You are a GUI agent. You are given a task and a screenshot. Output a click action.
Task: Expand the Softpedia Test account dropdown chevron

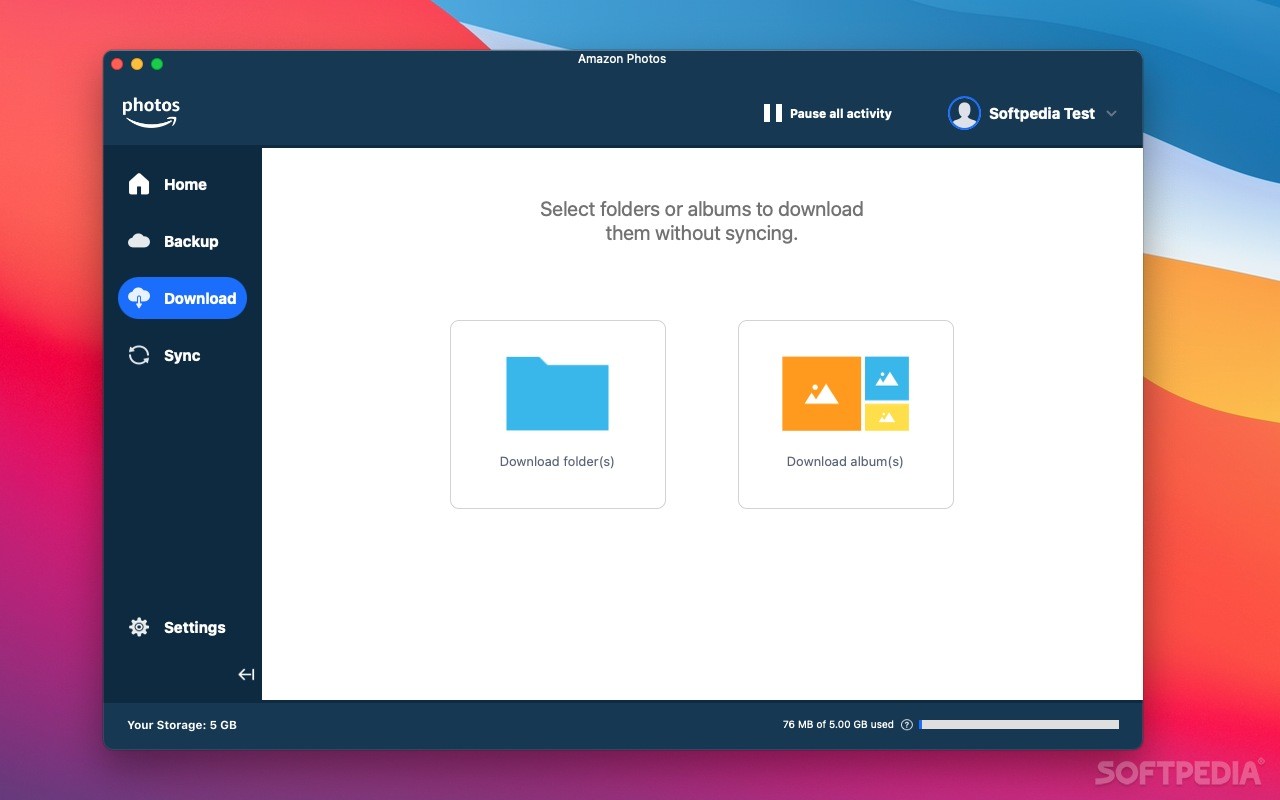(1111, 114)
